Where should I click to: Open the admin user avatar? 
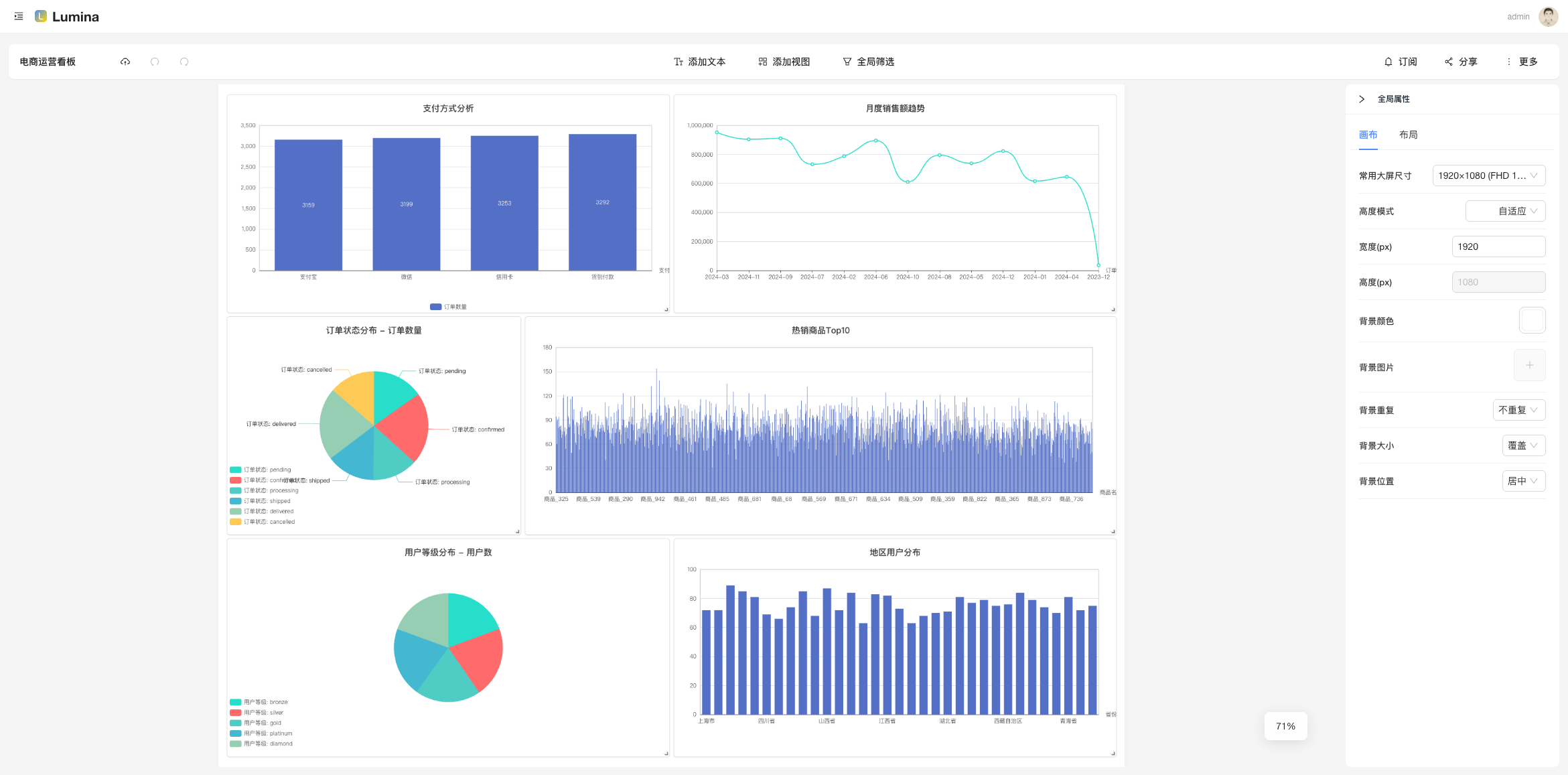click(x=1548, y=17)
